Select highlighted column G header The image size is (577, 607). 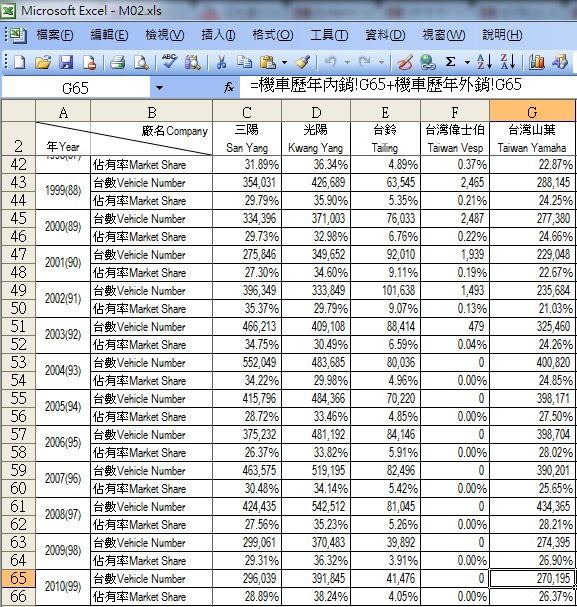532,112
